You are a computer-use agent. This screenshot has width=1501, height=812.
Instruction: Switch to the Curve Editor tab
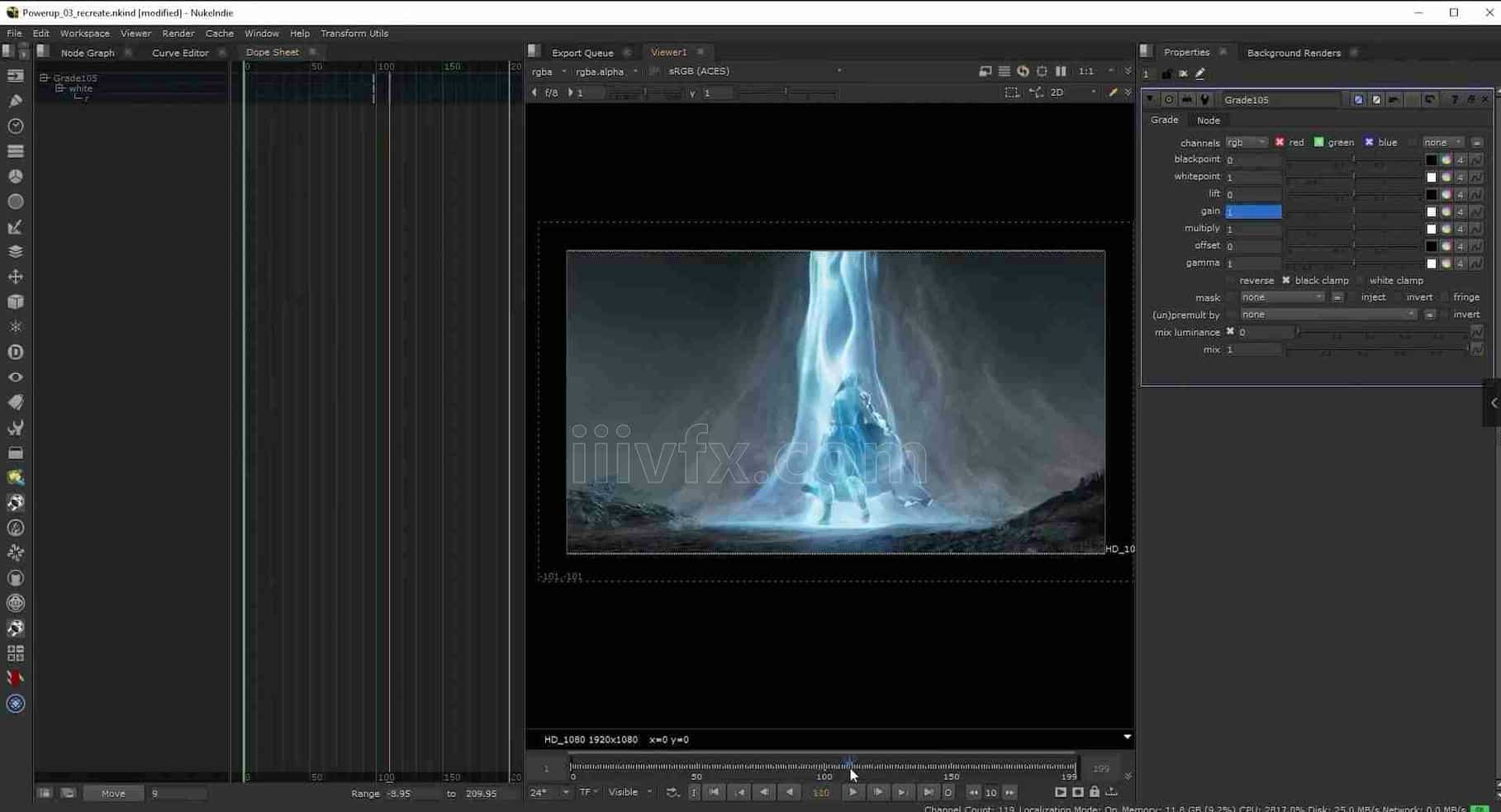pyautogui.click(x=180, y=52)
